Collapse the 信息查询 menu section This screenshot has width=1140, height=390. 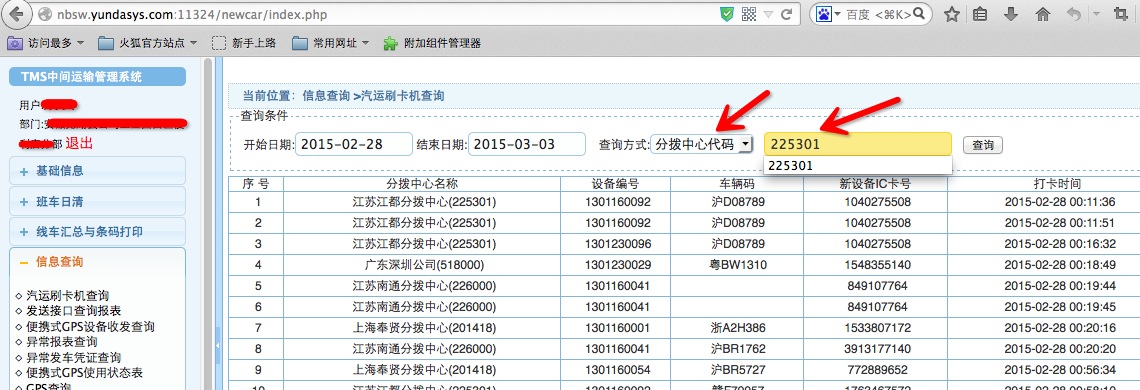coord(97,262)
